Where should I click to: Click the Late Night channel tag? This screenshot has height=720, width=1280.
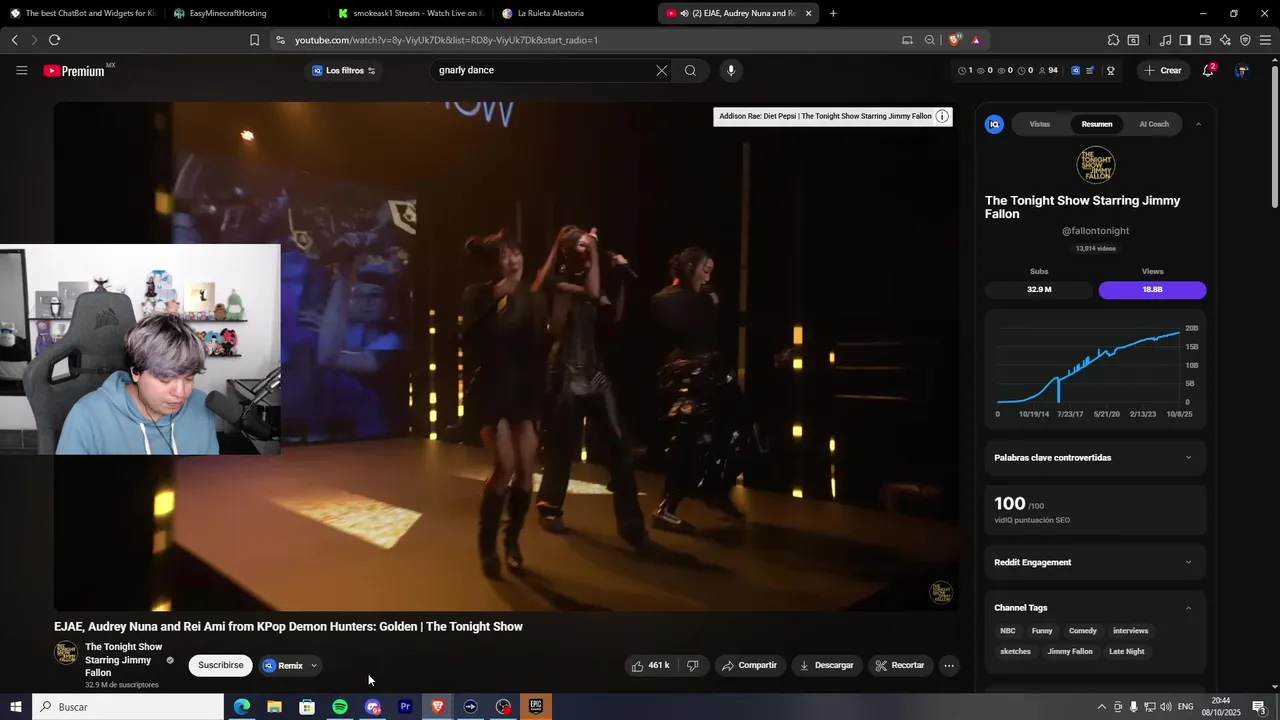point(1126,651)
